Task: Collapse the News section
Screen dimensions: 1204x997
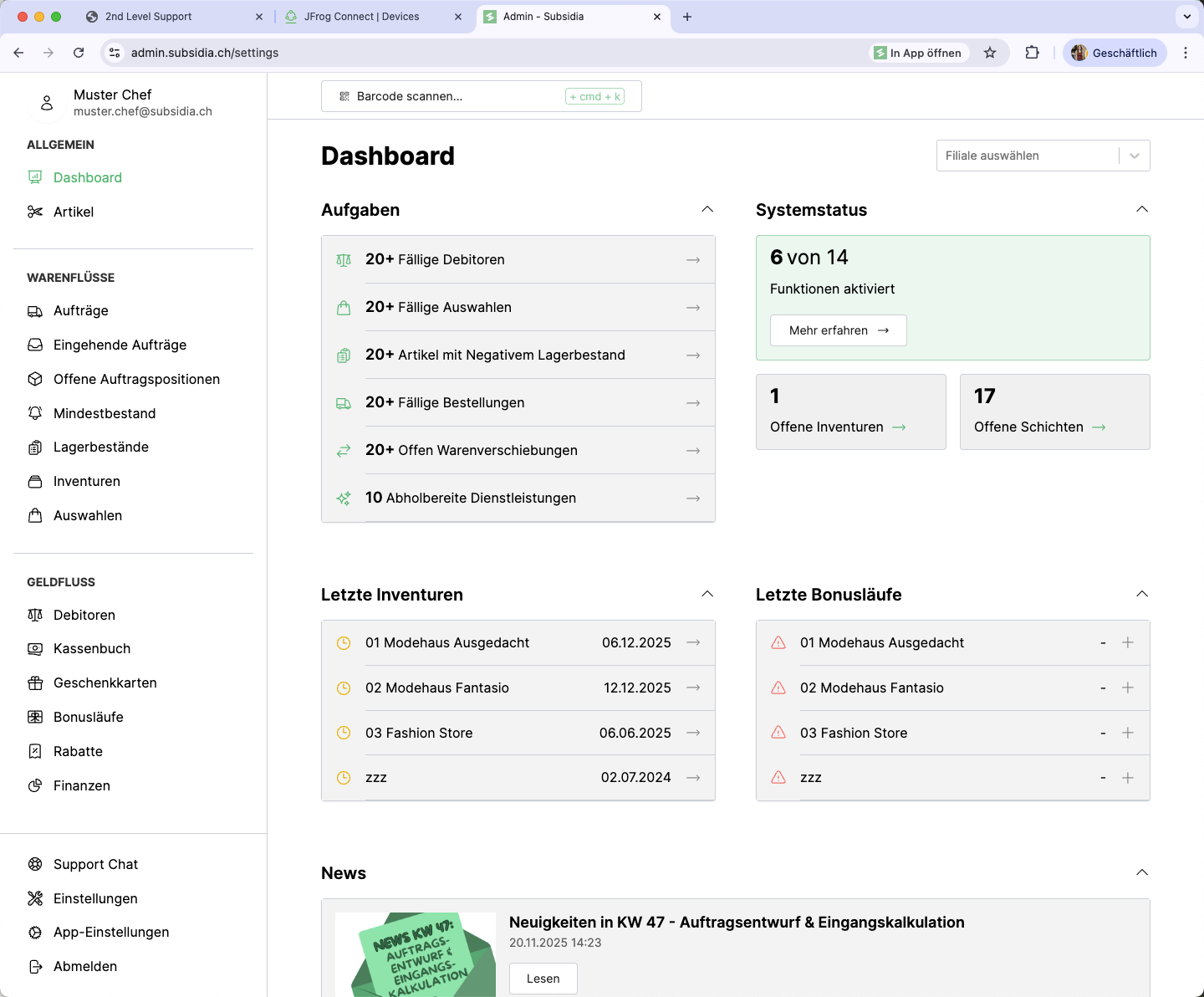Action: click(x=1142, y=872)
